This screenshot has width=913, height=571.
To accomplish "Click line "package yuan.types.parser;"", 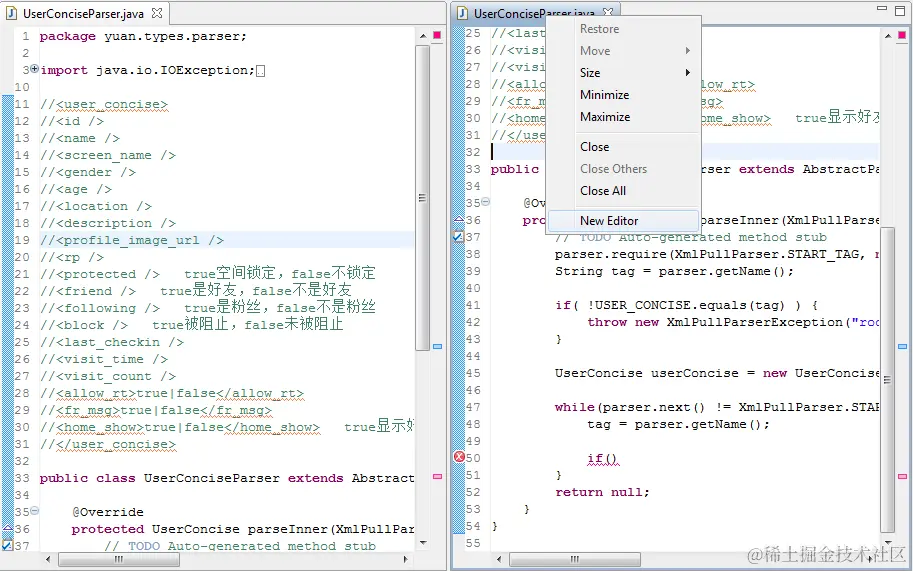I will coord(143,36).
